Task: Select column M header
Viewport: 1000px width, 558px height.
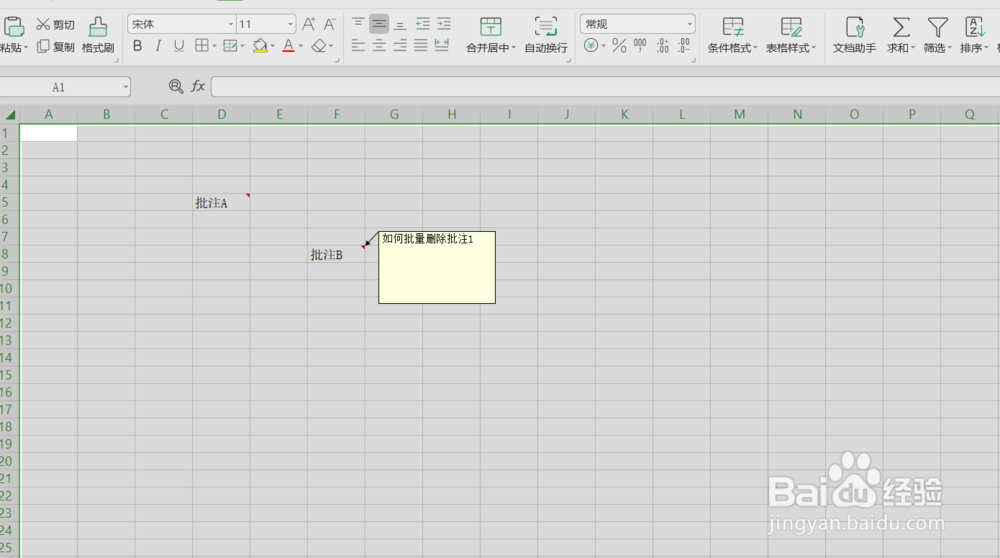Action: pyautogui.click(x=739, y=115)
